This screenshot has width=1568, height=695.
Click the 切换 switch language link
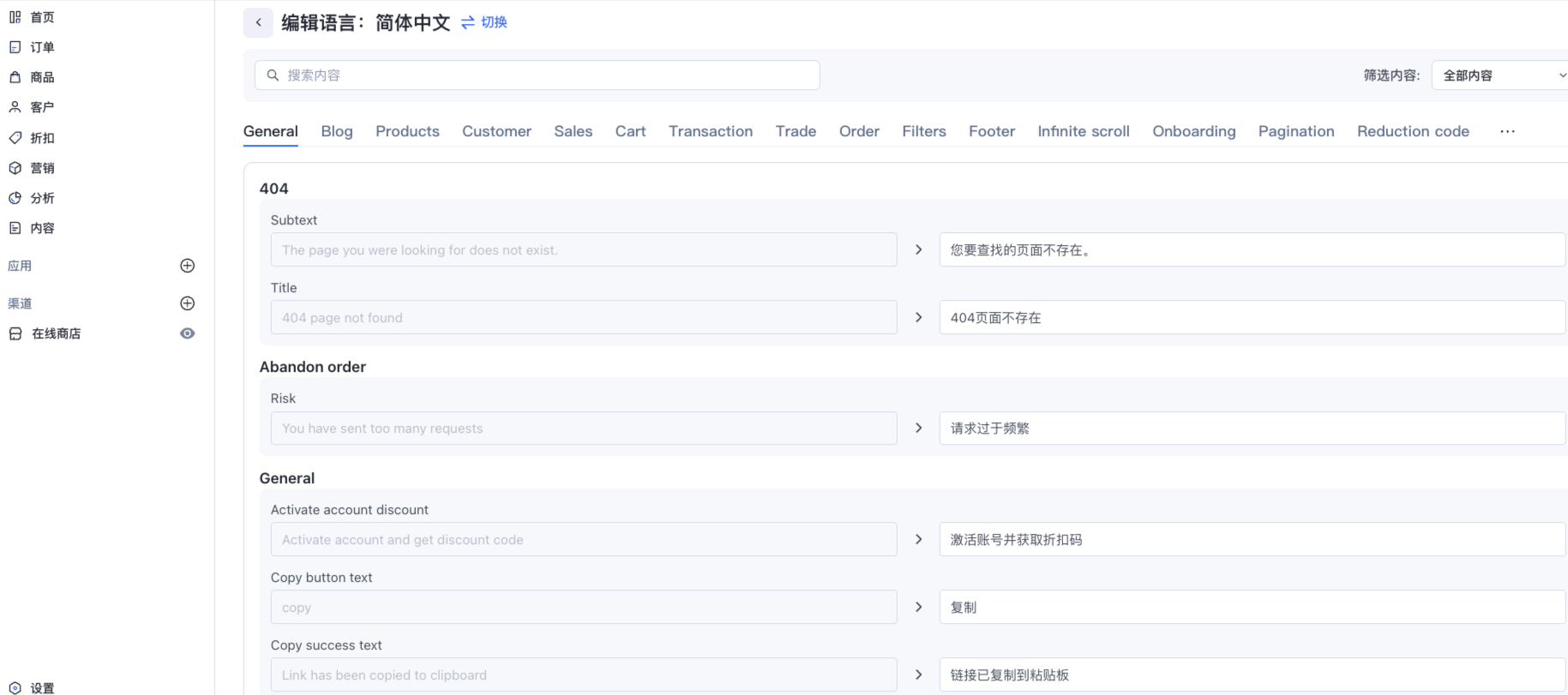click(x=485, y=22)
